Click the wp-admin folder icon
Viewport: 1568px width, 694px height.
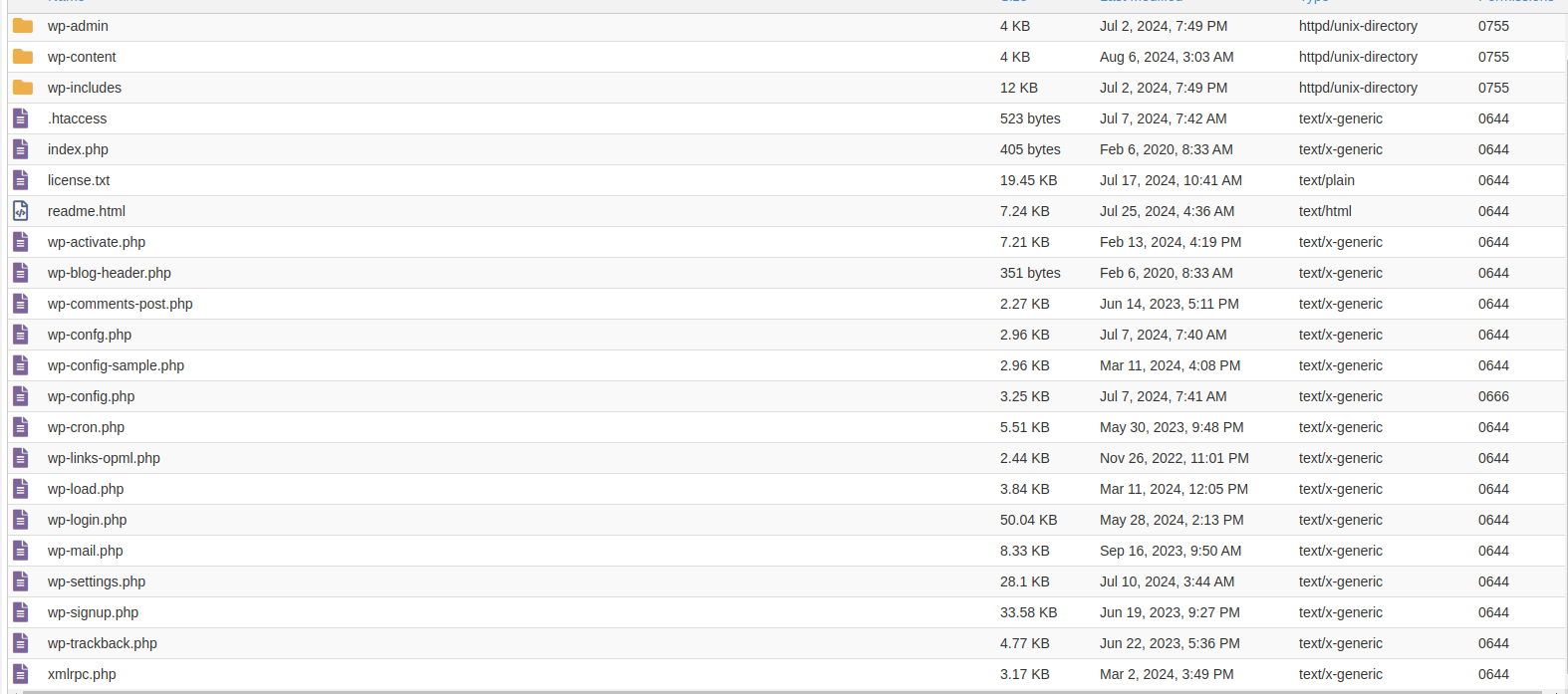point(23,26)
